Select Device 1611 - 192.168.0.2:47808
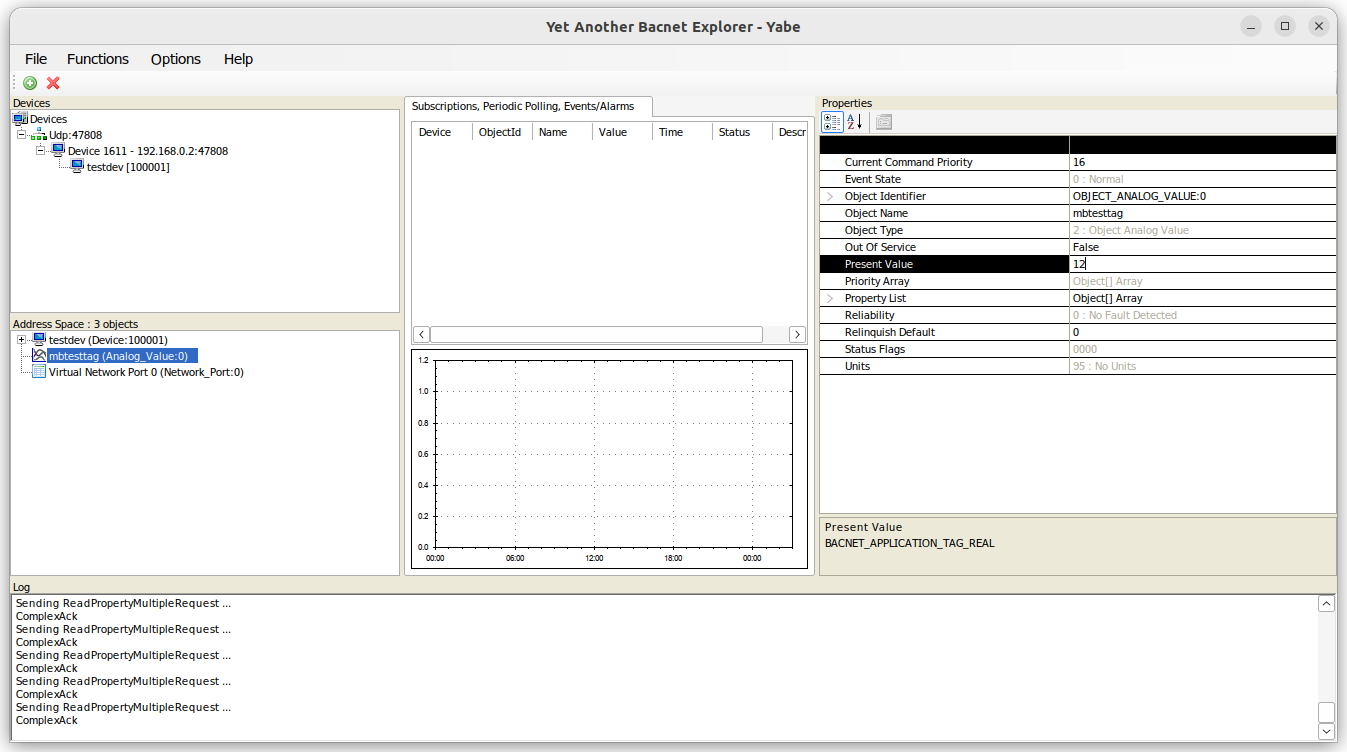 tap(148, 151)
